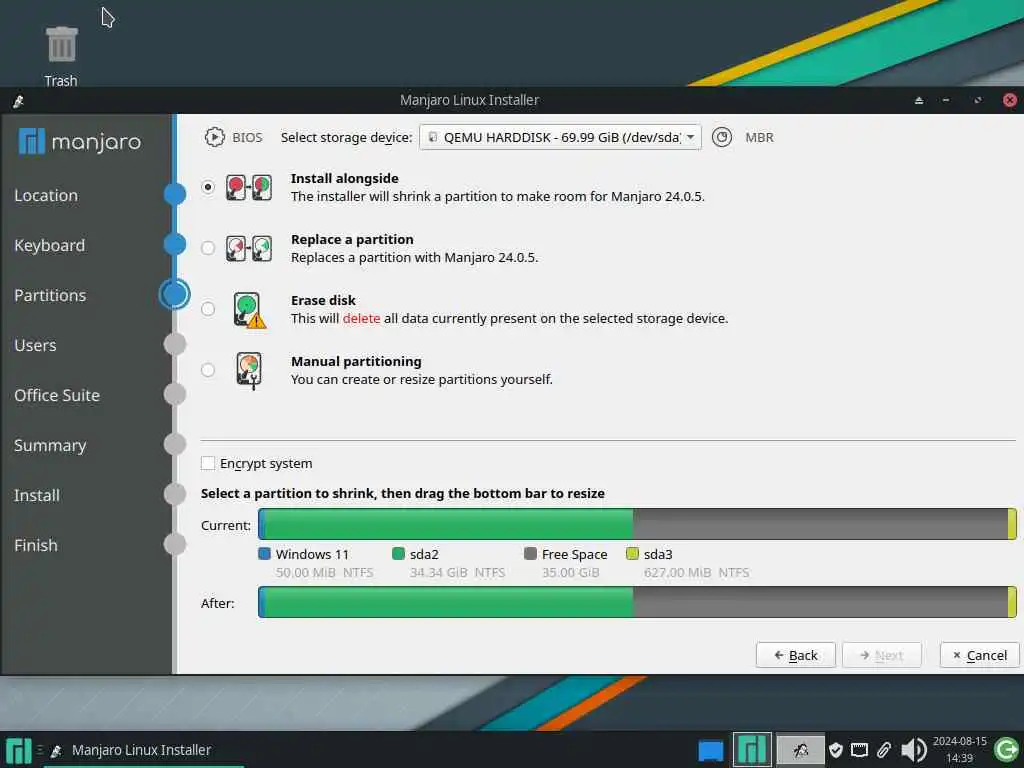Select Free Space segment in Current bar
The width and height of the screenshot is (1024, 768).
(820, 524)
